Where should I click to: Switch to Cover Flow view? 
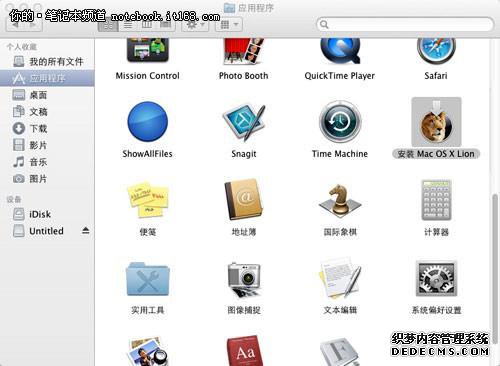point(166,25)
